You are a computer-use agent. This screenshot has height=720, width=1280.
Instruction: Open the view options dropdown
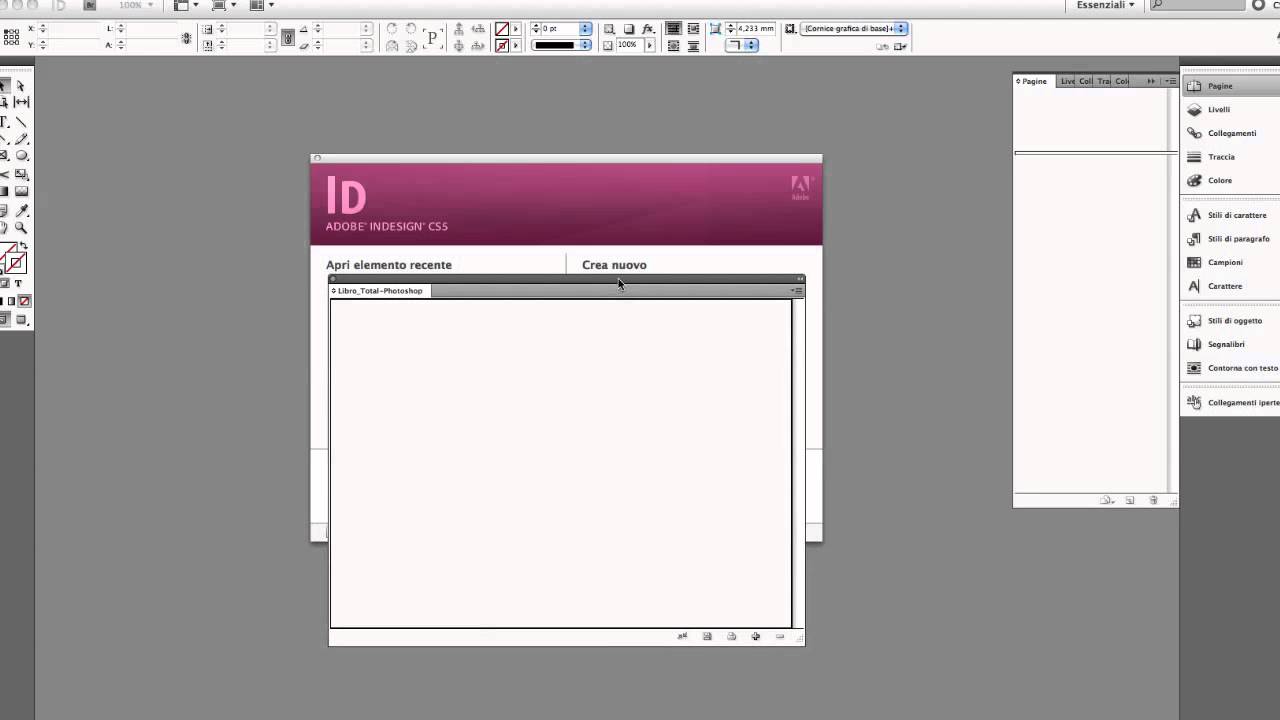[188, 5]
